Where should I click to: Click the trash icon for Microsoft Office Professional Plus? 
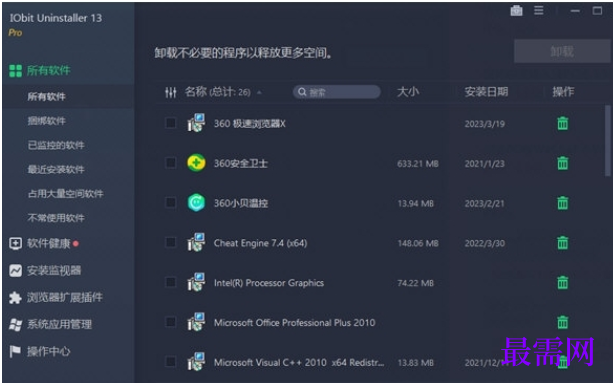click(563, 322)
